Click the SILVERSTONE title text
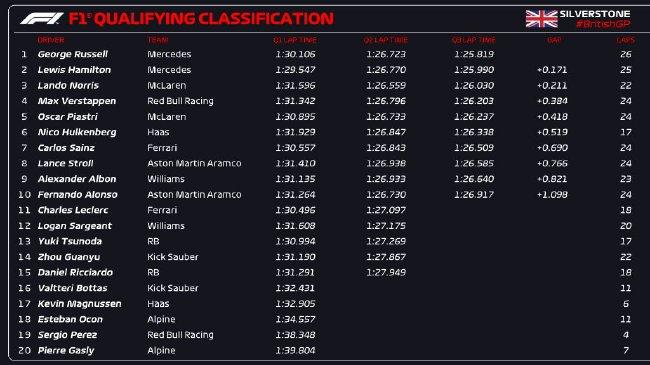650x365 pixels. pos(595,14)
